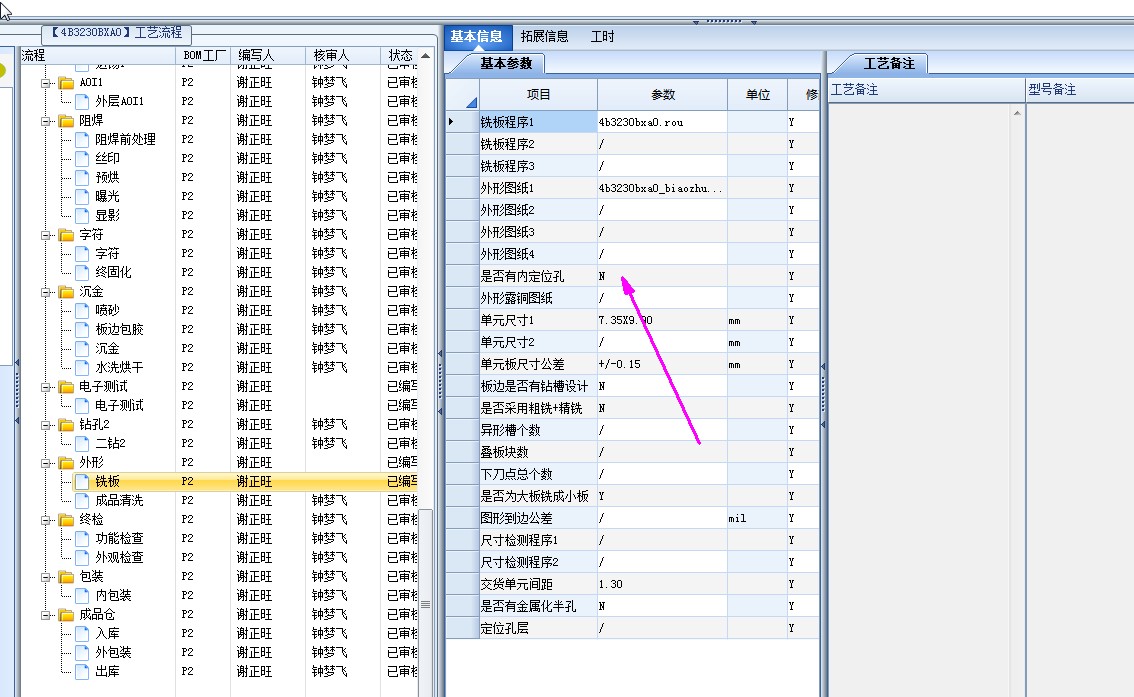Click the 内包装 document icon
Viewport: 1134px width, 697px height.
pos(82,596)
